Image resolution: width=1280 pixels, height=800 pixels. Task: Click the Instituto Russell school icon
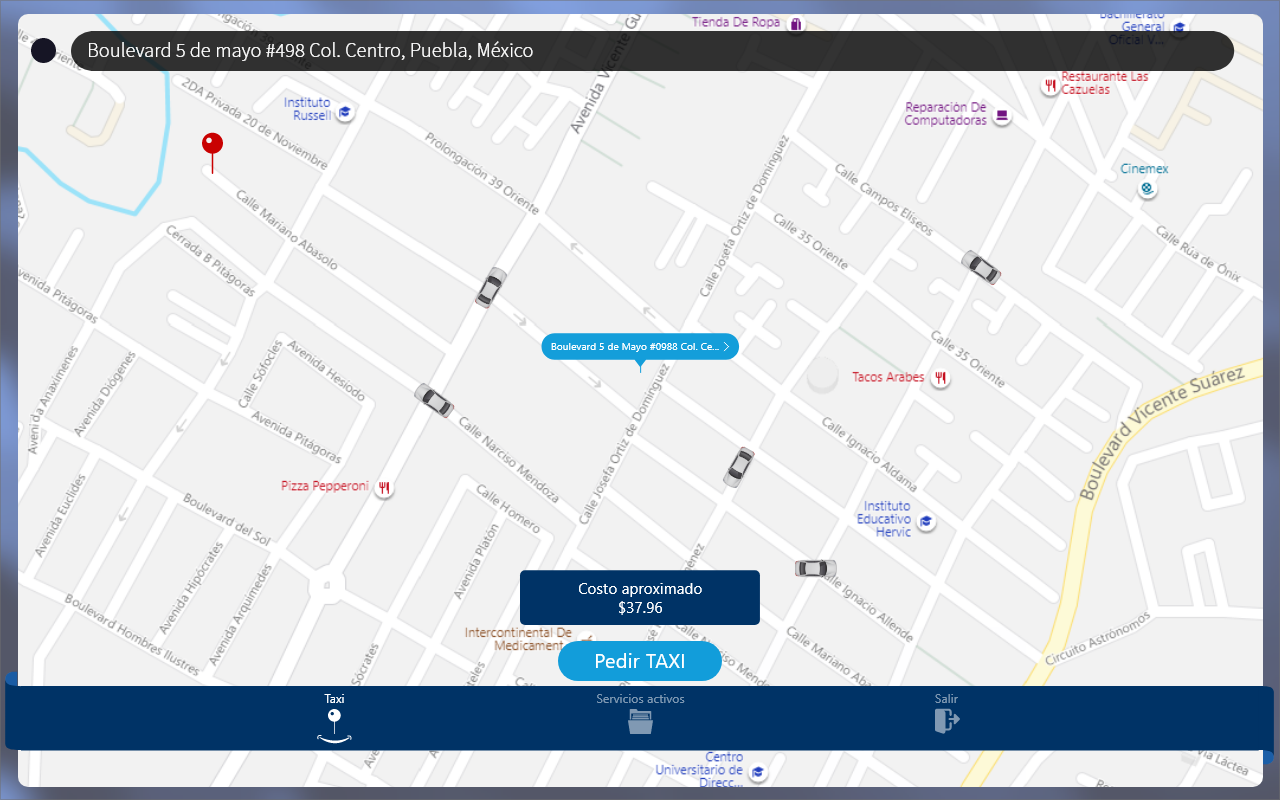tap(345, 112)
